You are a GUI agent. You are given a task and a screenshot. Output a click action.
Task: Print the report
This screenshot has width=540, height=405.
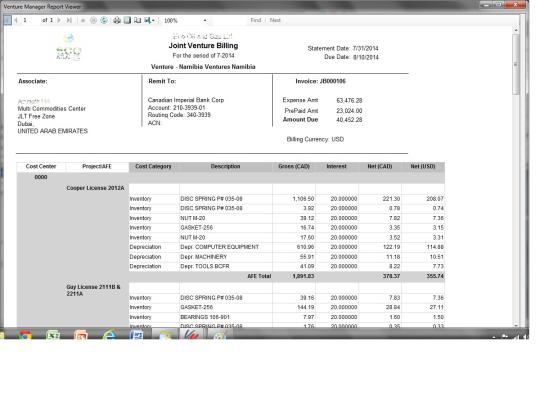pos(117,20)
